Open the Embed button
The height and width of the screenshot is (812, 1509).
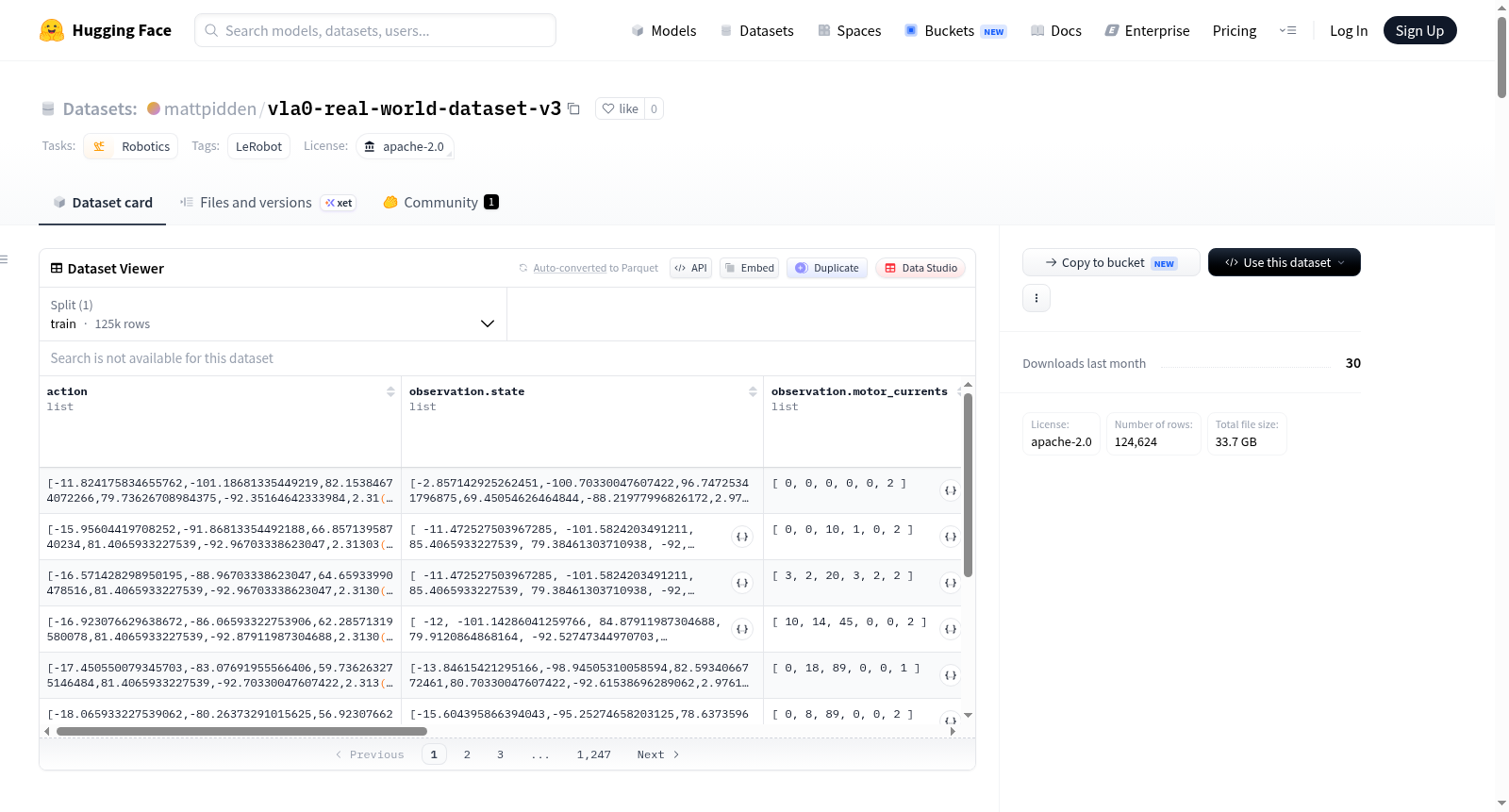(750, 268)
